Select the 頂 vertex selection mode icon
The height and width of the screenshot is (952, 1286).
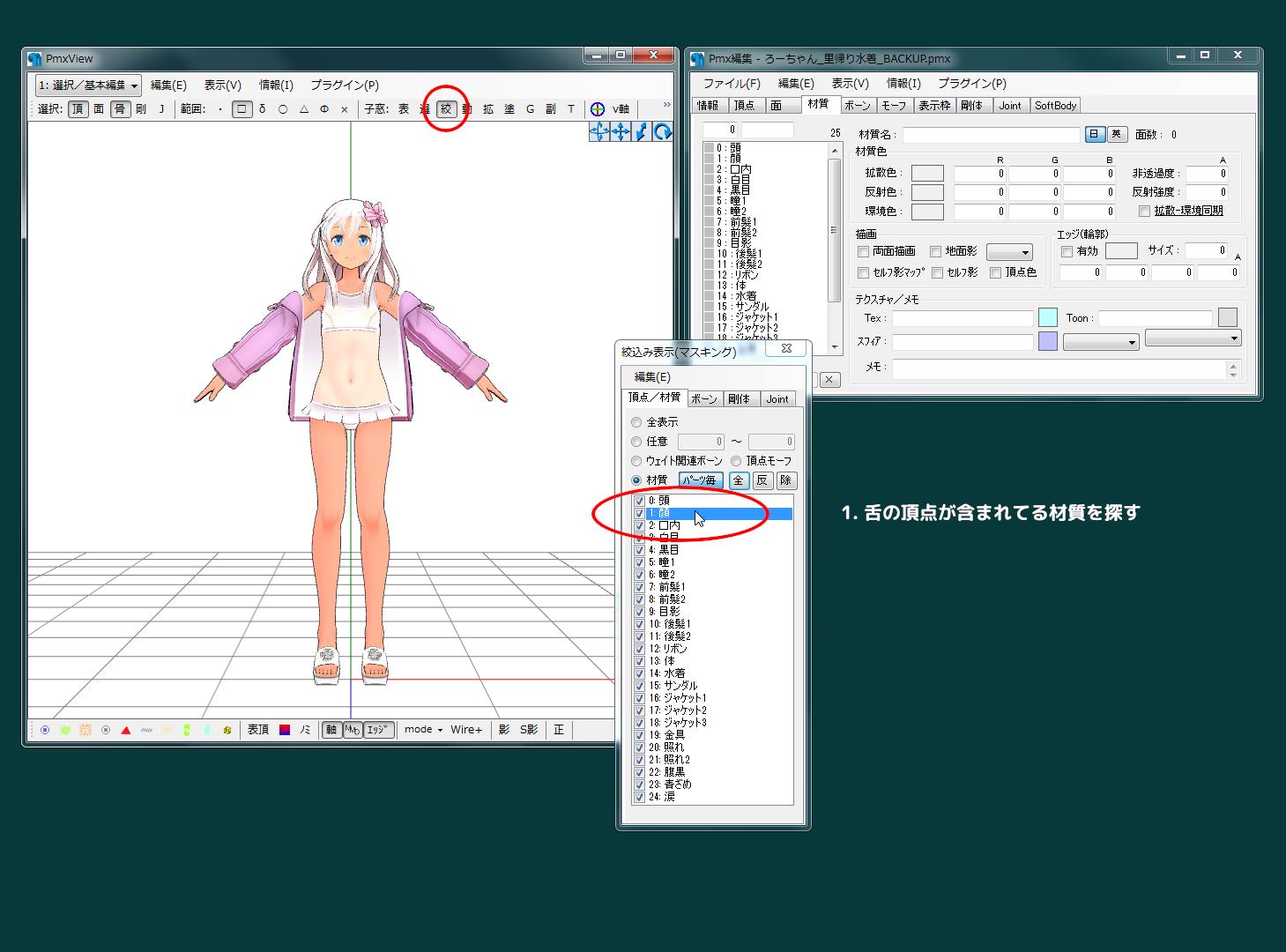(x=78, y=109)
